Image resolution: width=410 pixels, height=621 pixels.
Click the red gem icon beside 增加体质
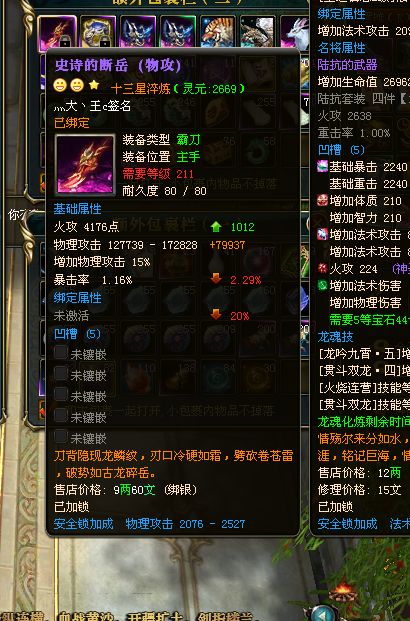pos(322,200)
